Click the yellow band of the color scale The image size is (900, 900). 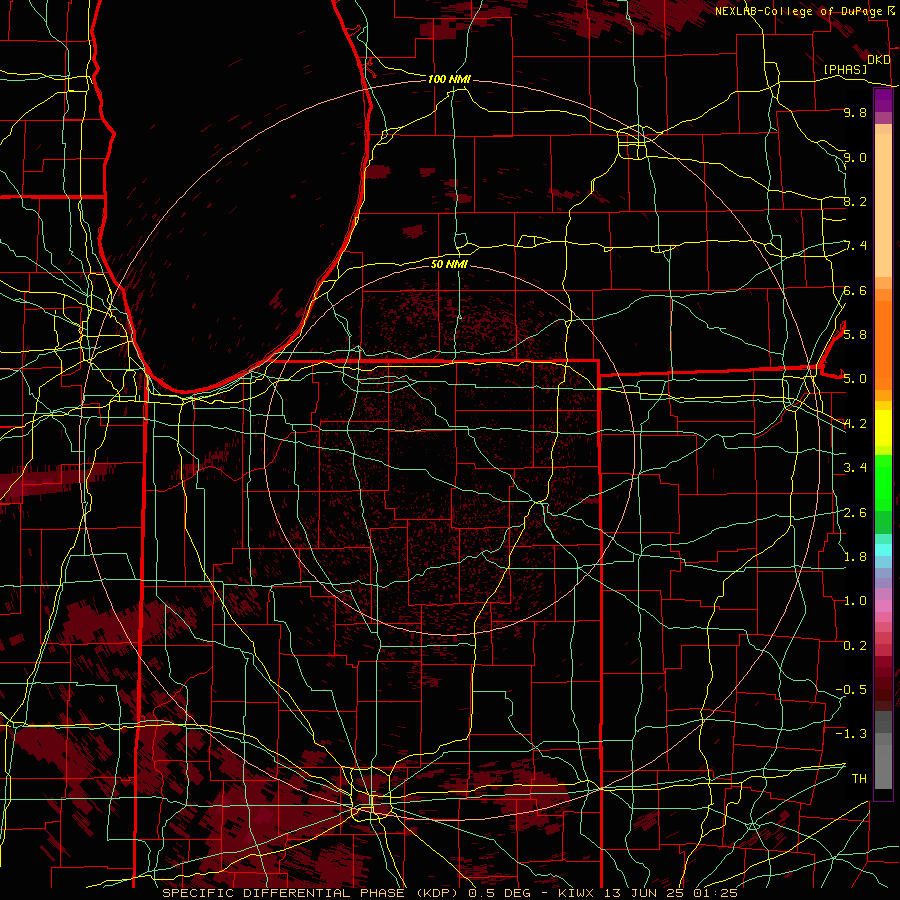(x=883, y=428)
